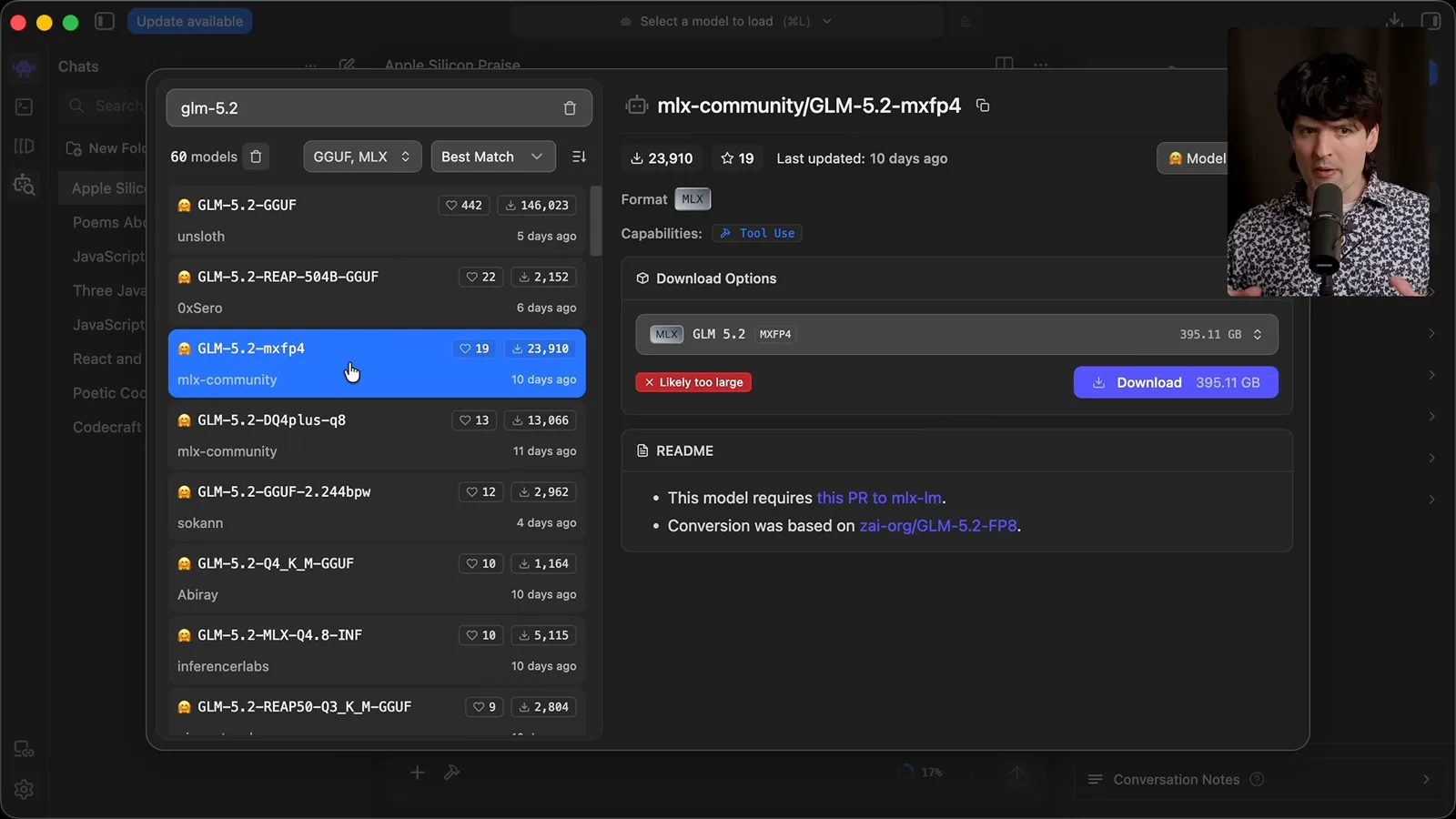Open the Best Match sort dropdown
The image size is (1456, 819).
492,157
